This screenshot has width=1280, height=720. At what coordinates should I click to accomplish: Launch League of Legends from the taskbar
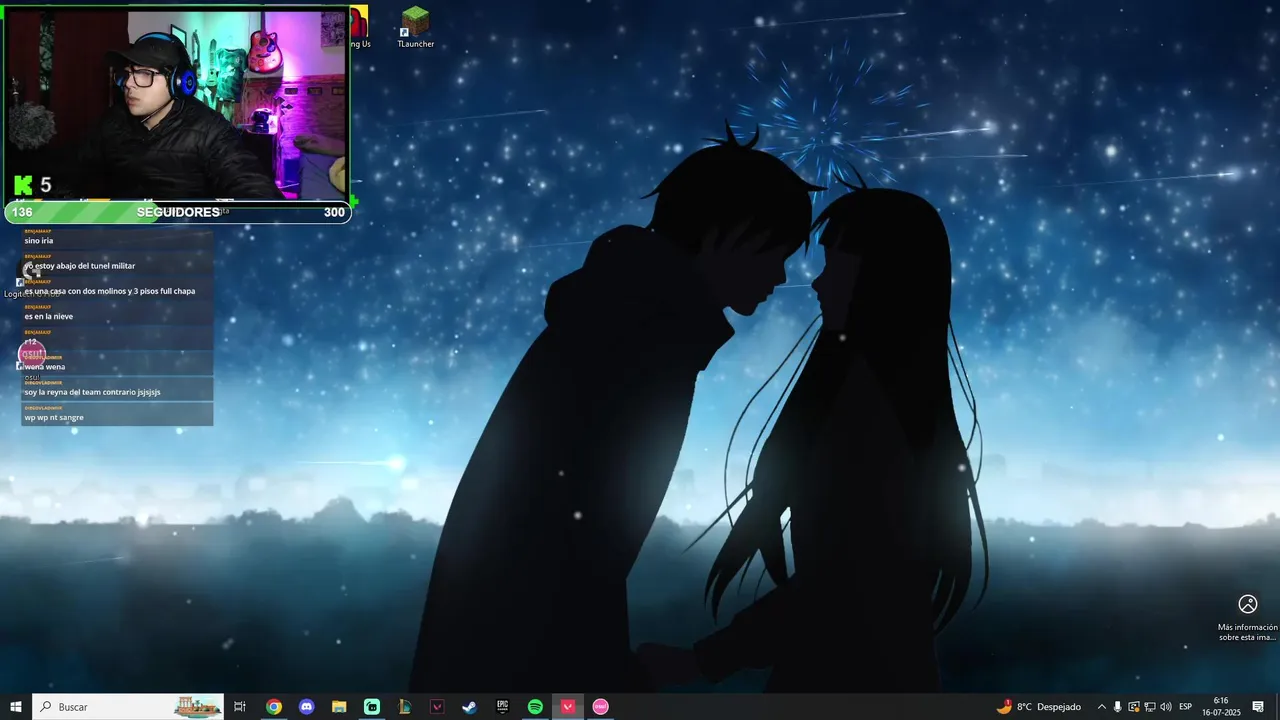point(405,707)
